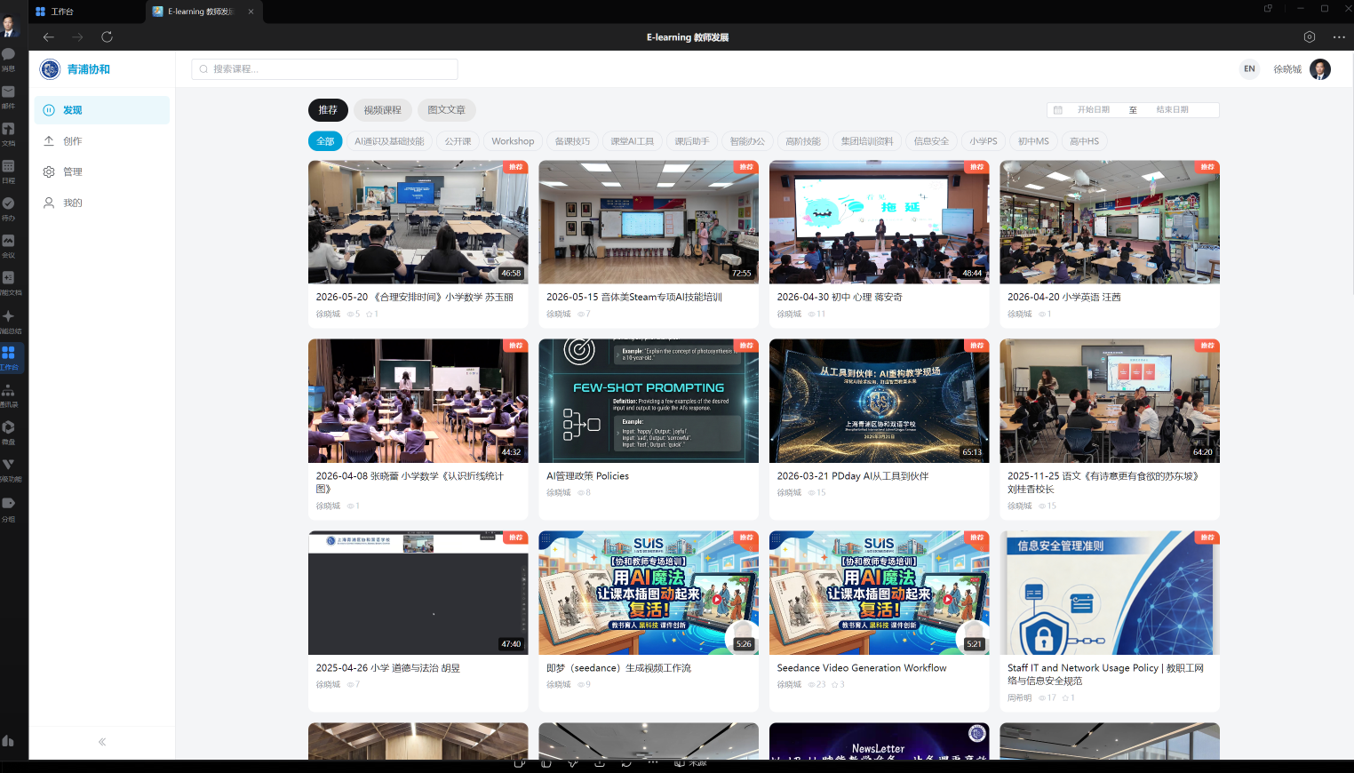Click the 搜索课程 search input
The height and width of the screenshot is (773, 1354).
coord(325,69)
